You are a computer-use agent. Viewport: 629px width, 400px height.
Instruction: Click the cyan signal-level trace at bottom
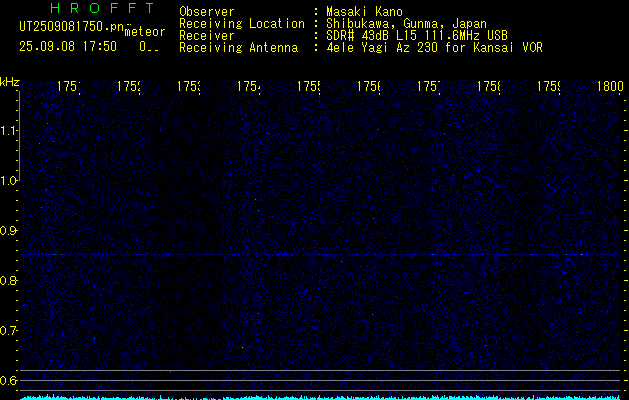point(321,398)
